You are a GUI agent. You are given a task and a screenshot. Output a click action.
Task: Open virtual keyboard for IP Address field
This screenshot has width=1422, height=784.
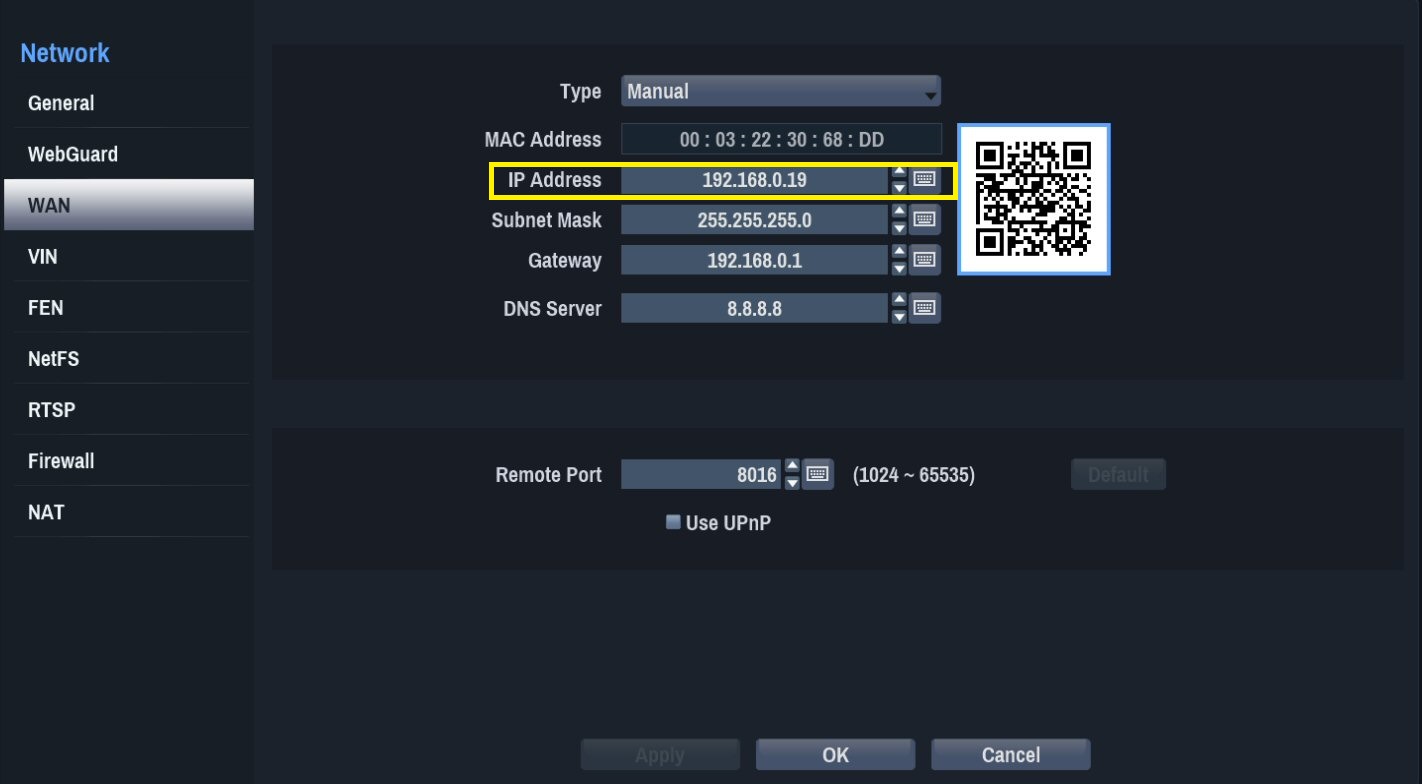click(x=925, y=180)
